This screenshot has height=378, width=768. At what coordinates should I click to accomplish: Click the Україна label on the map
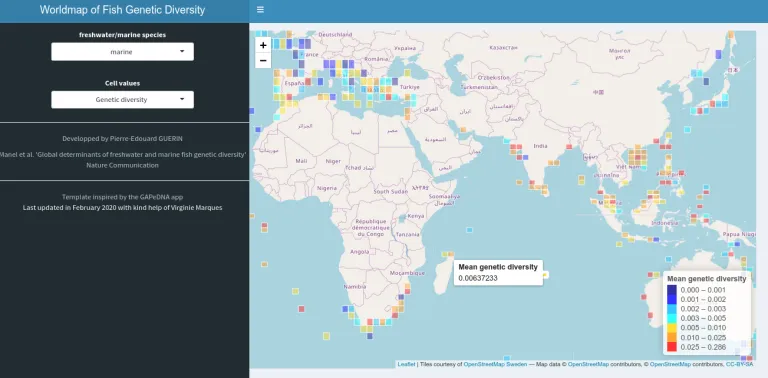coord(405,48)
